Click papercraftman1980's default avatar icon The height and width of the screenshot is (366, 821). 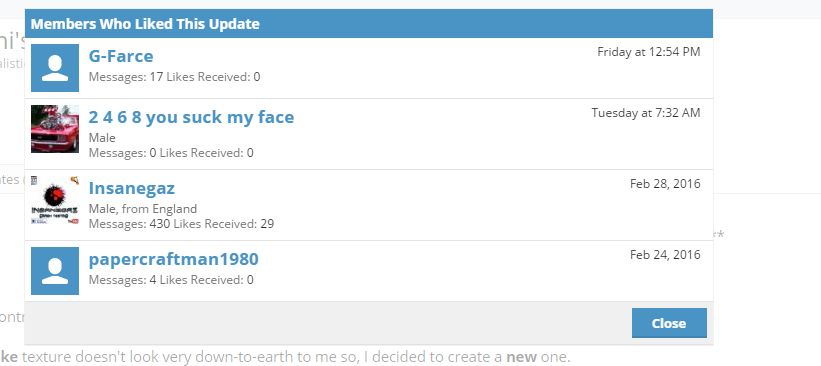pos(55,271)
